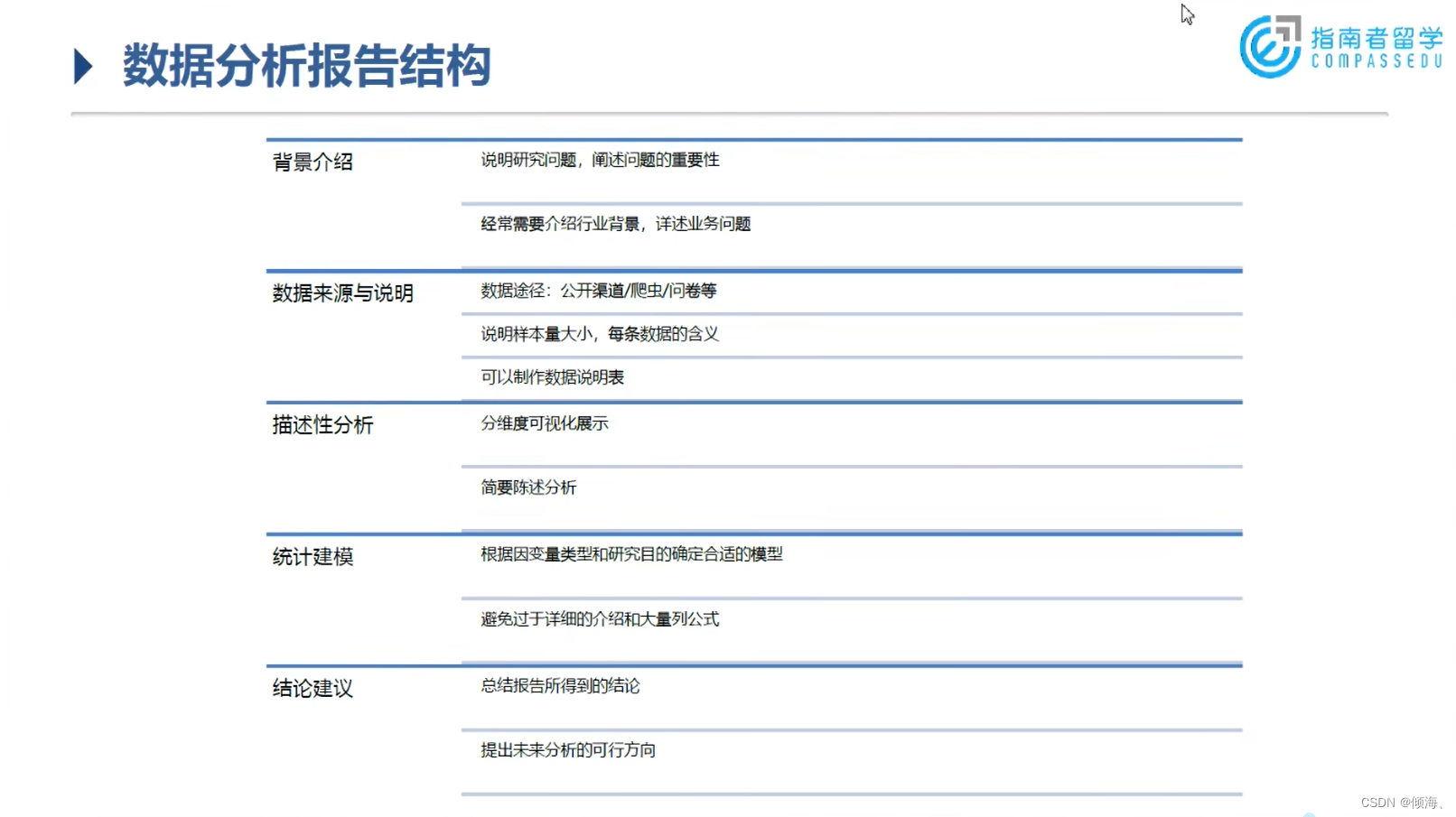Image resolution: width=1456 pixels, height=817 pixels.
Task: Select the section heading 统计建模
Action: pos(313,557)
